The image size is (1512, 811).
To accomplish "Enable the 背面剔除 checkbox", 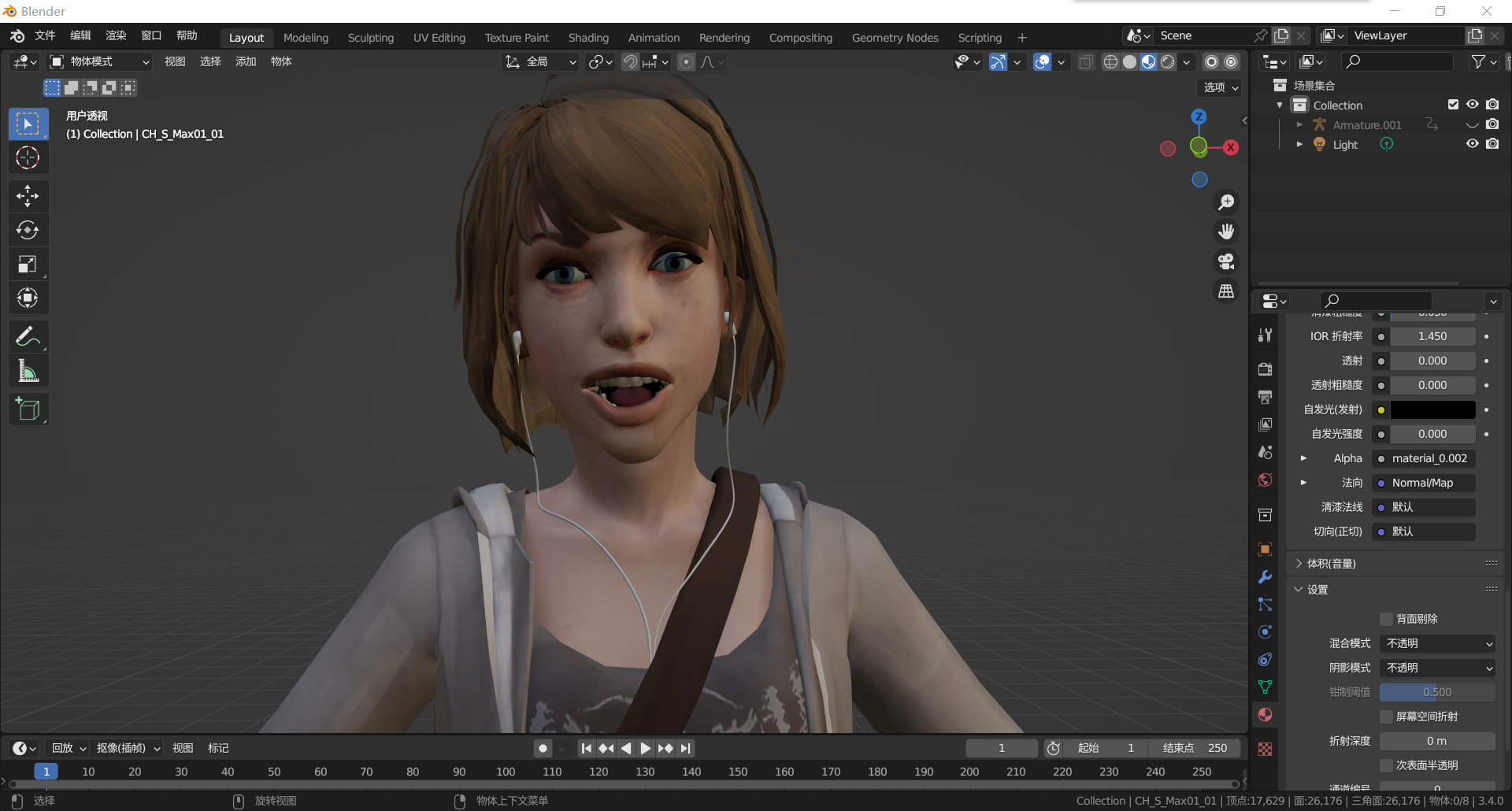I will click(1388, 619).
